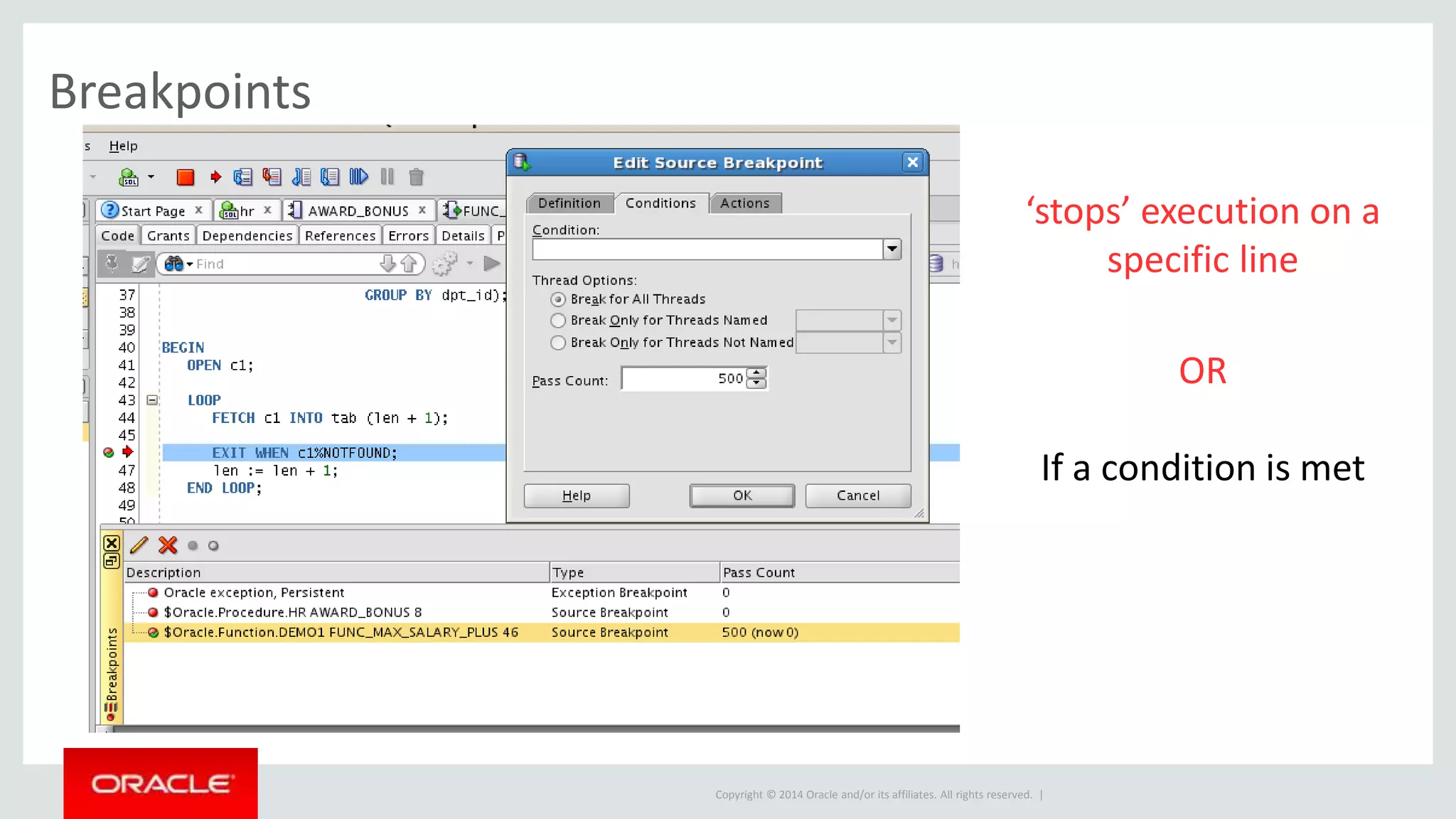Click the Pass Count field showing 500
This screenshot has width=1456, height=819.
pyautogui.click(x=684, y=379)
